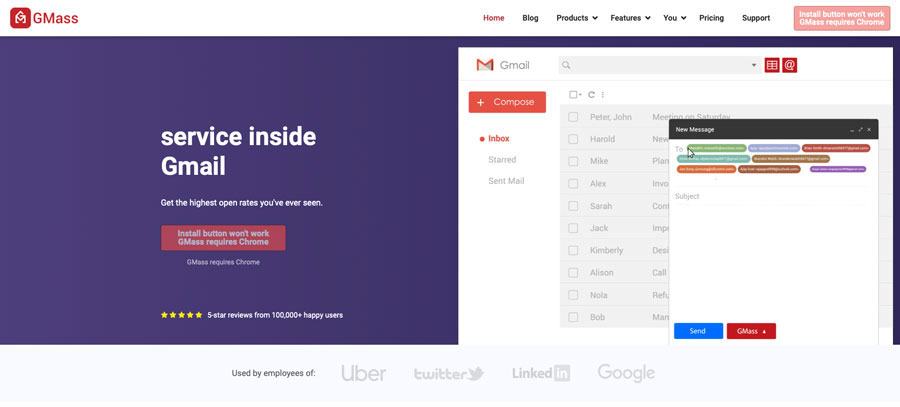Open the Gmail search options dropdown arrow
Image resolution: width=900 pixels, height=407 pixels.
pyautogui.click(x=754, y=65)
